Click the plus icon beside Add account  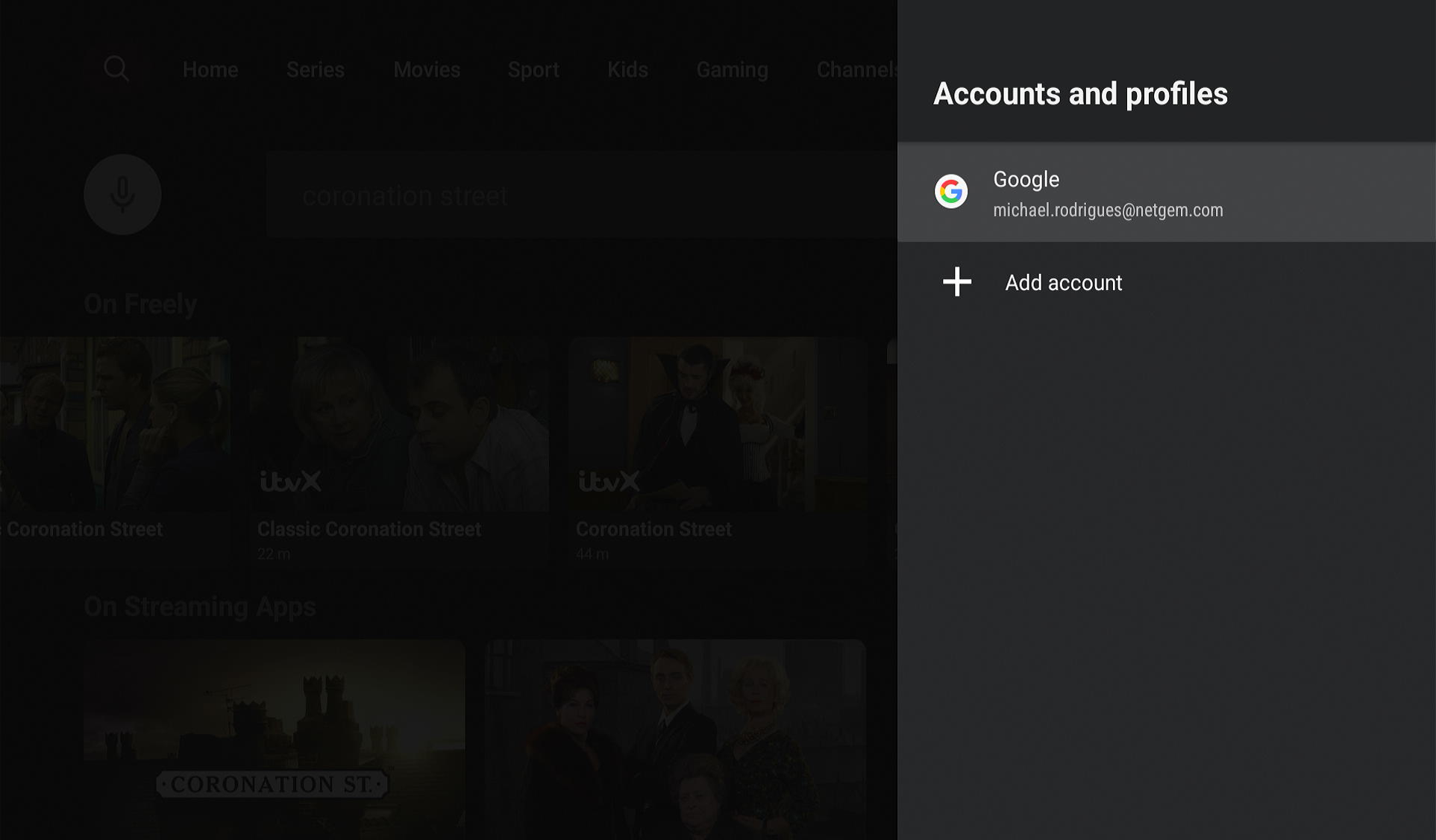(957, 282)
